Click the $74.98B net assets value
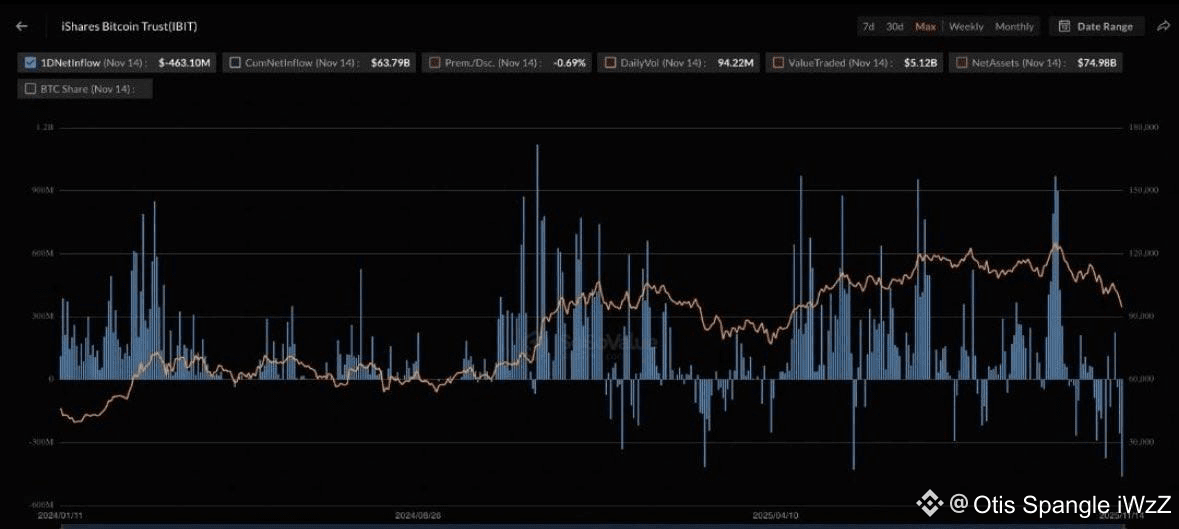 [1098, 63]
